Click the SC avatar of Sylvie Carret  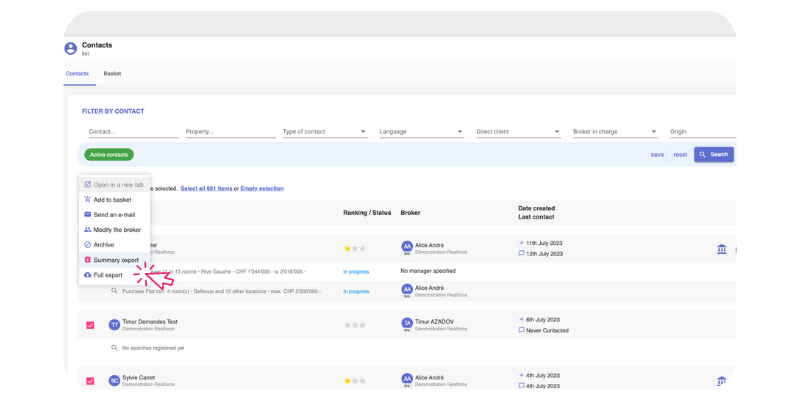(x=114, y=381)
